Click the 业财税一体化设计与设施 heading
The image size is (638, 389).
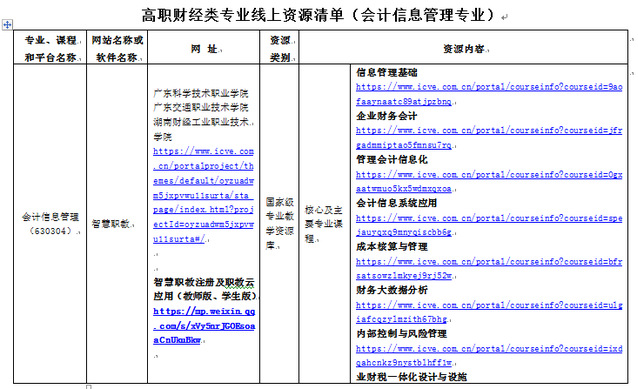(411, 377)
